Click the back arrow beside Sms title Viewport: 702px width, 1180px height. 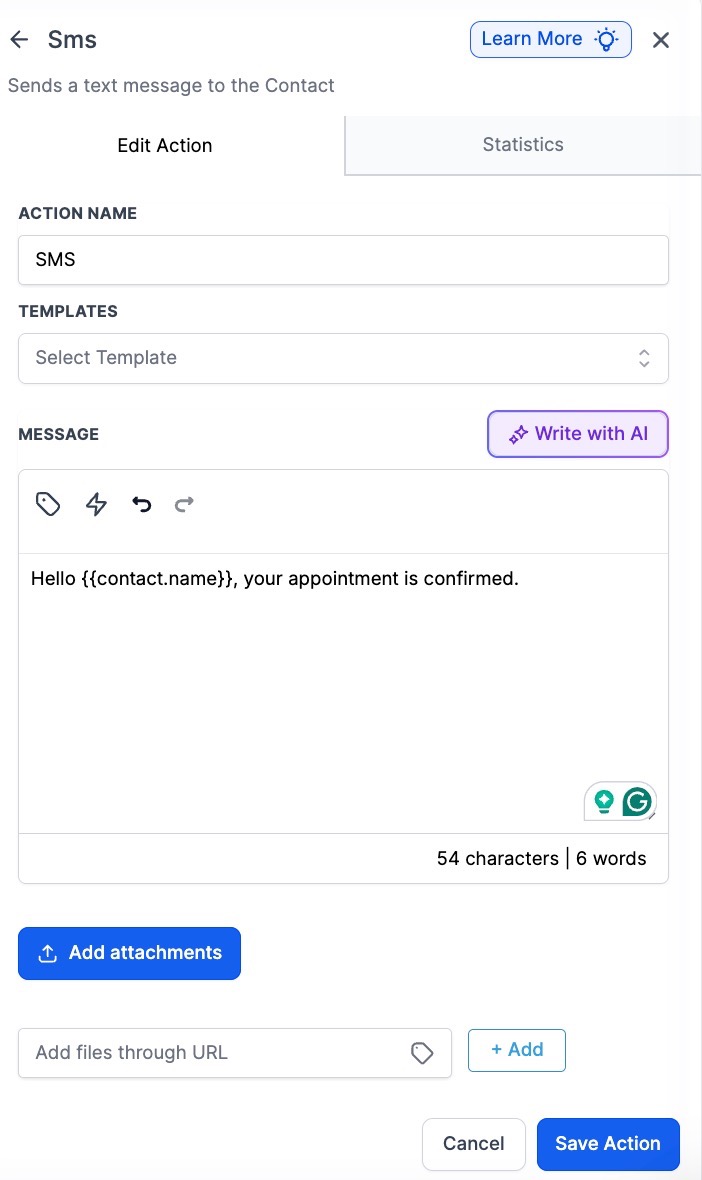19,40
